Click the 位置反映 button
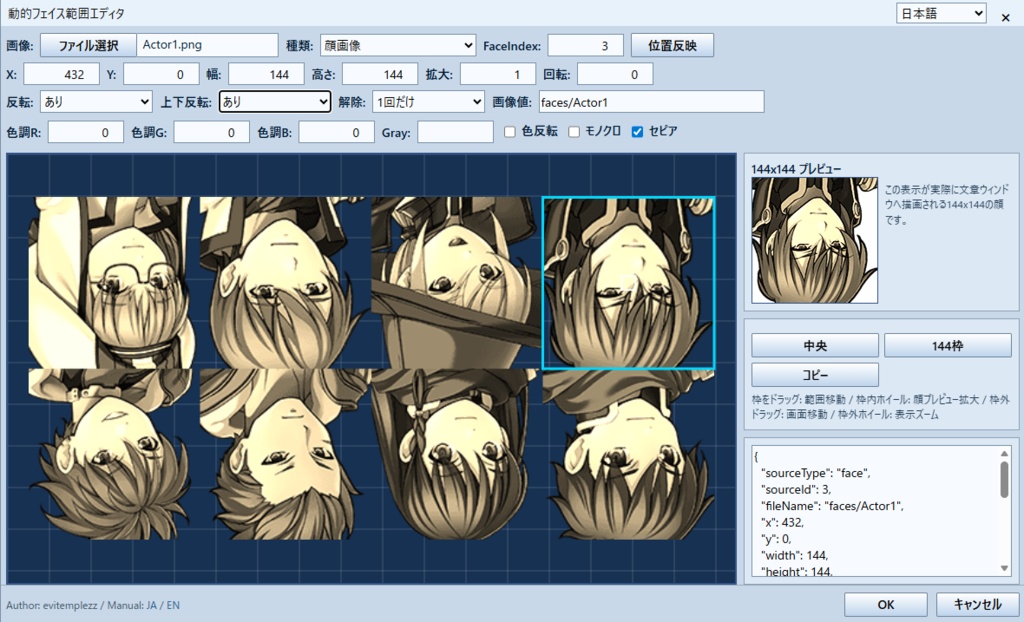The image size is (1024, 622). 672,46
